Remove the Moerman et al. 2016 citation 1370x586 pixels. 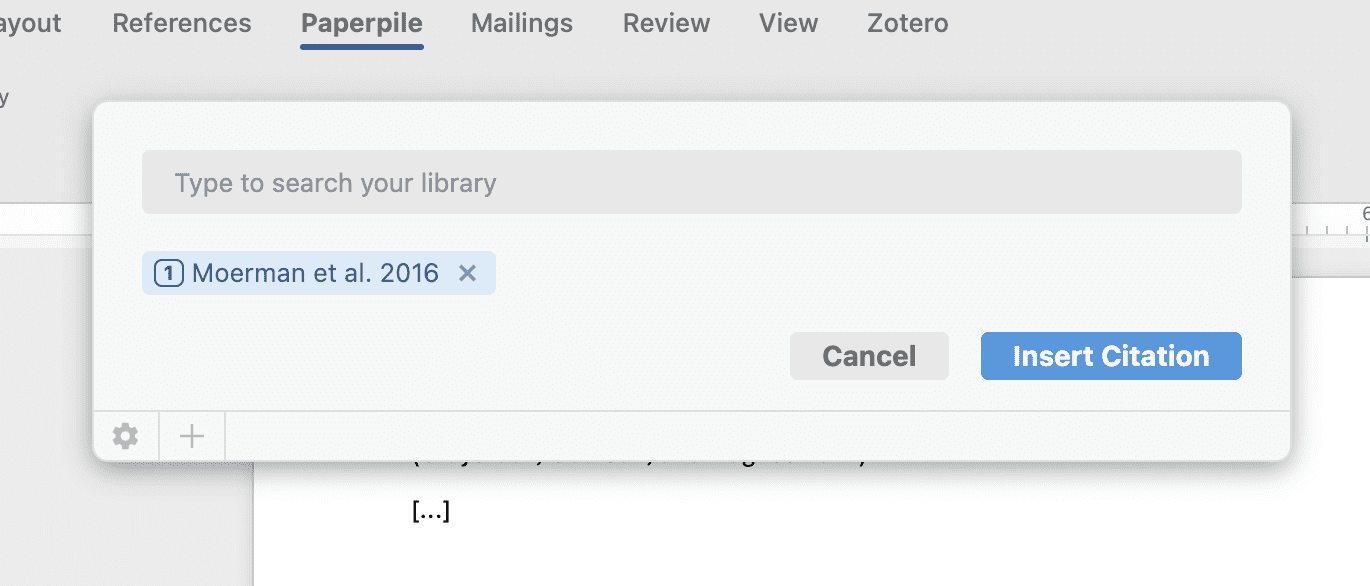(467, 273)
